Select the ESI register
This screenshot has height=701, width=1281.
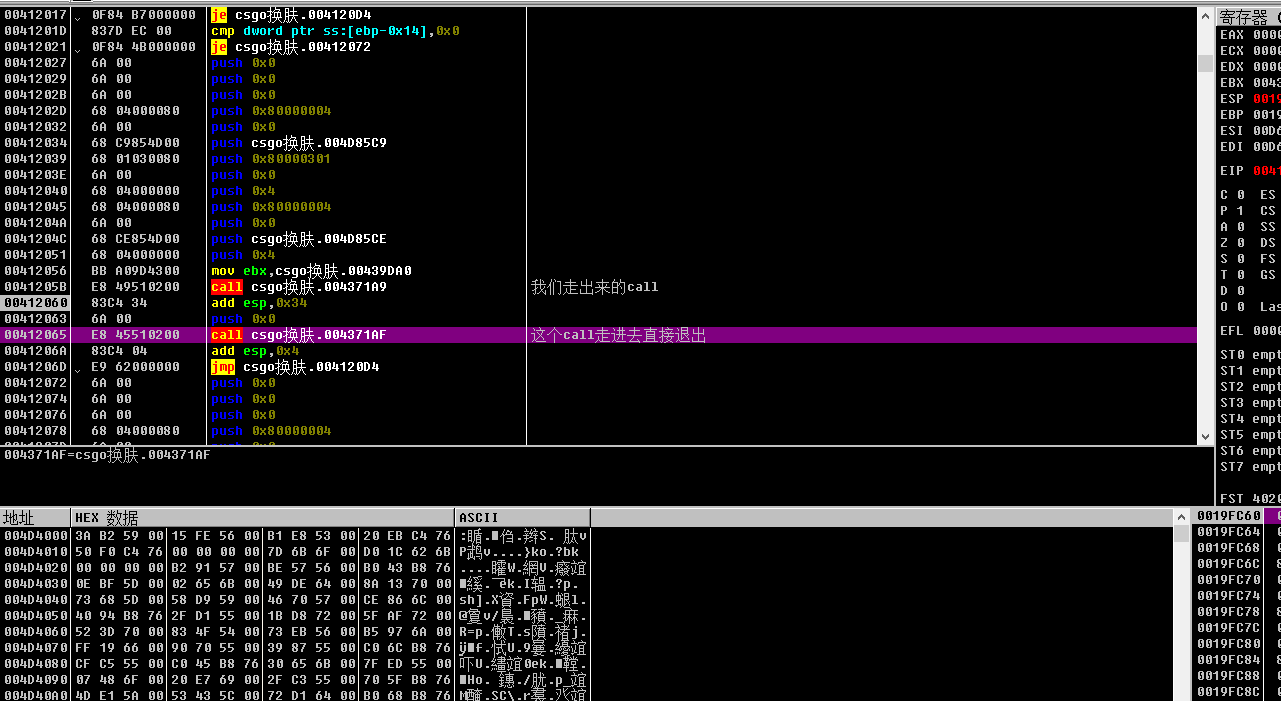pyautogui.click(x=1250, y=131)
